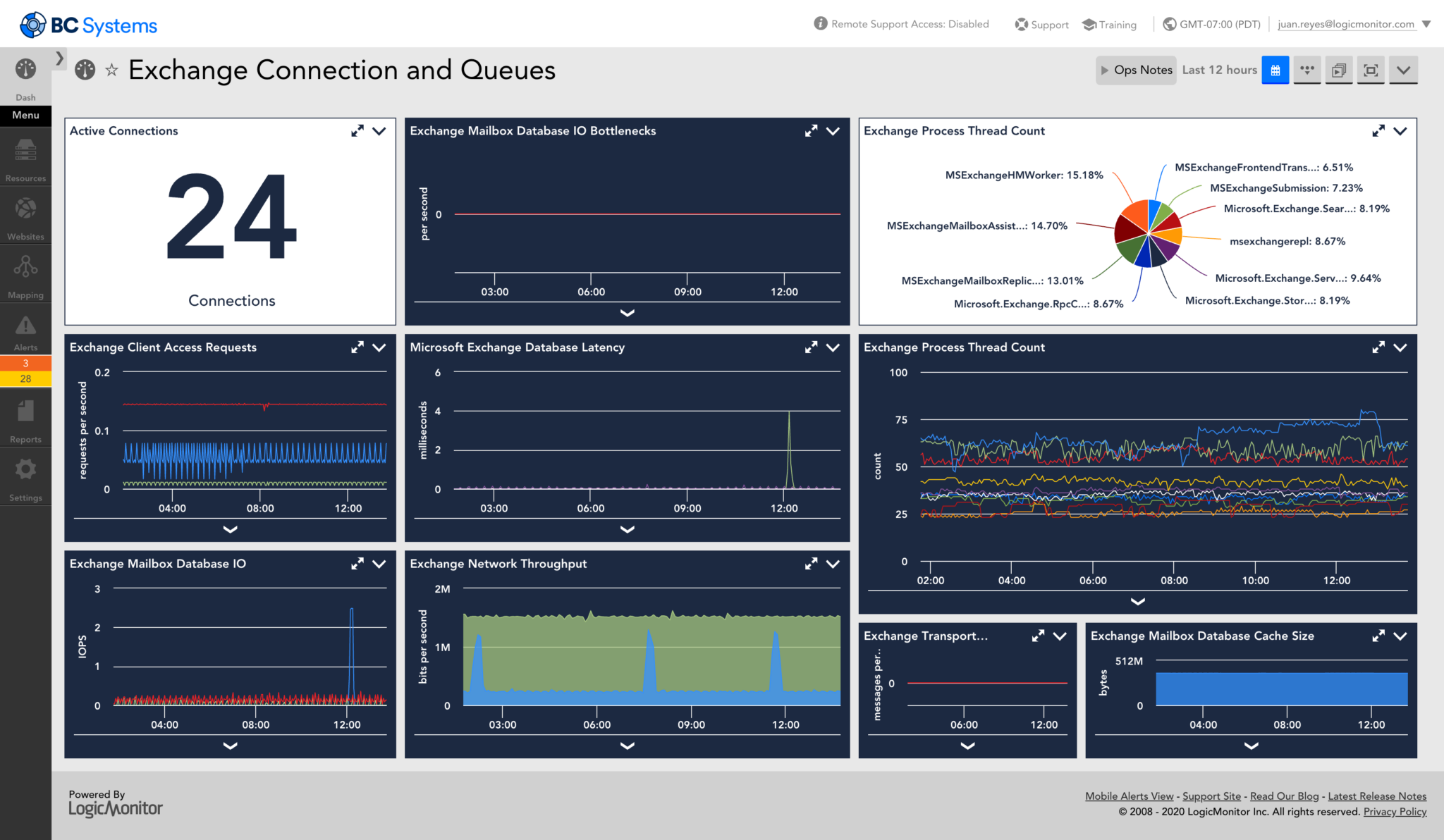The width and height of the screenshot is (1444, 840).
Task: Open the Latest Release Notes link
Action: [x=1377, y=796]
